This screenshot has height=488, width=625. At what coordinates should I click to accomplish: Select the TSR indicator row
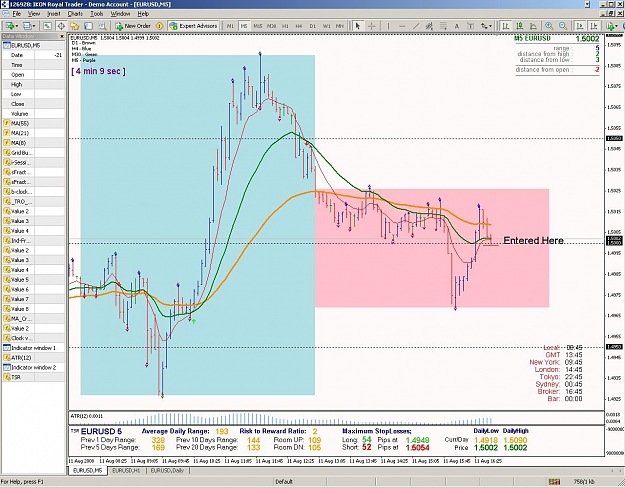33,377
